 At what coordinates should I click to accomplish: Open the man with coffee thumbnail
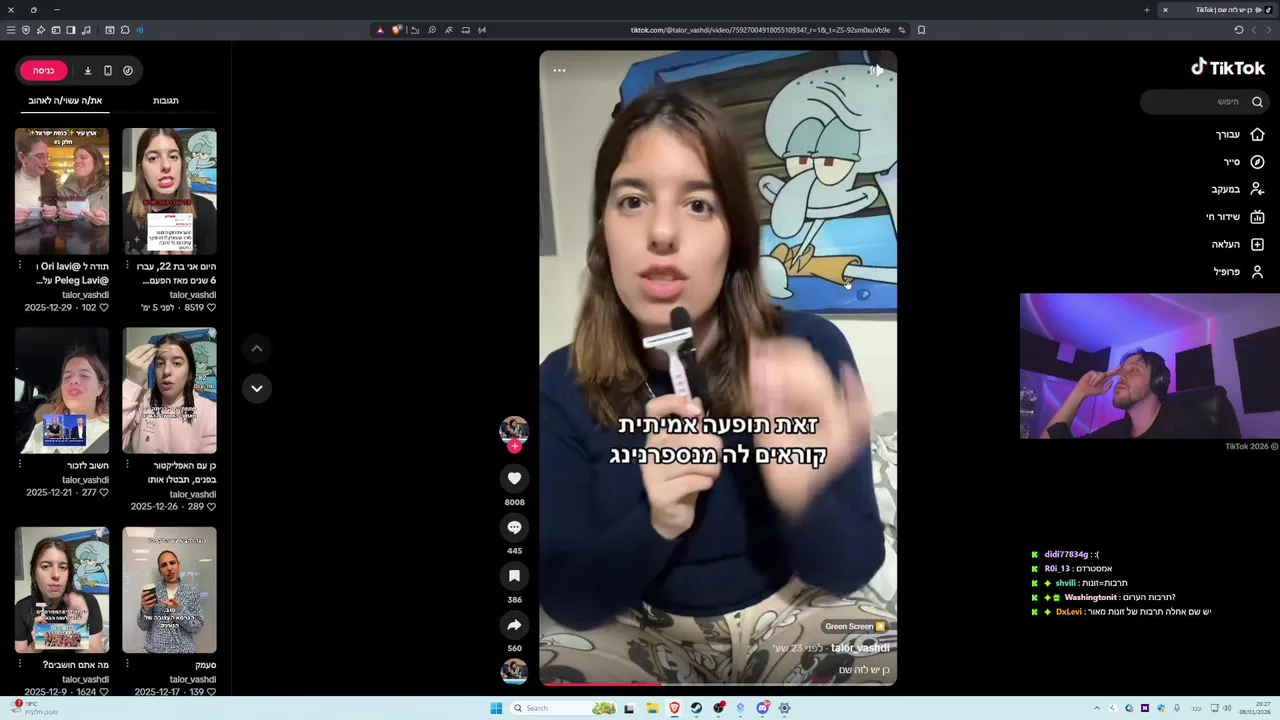pos(169,590)
